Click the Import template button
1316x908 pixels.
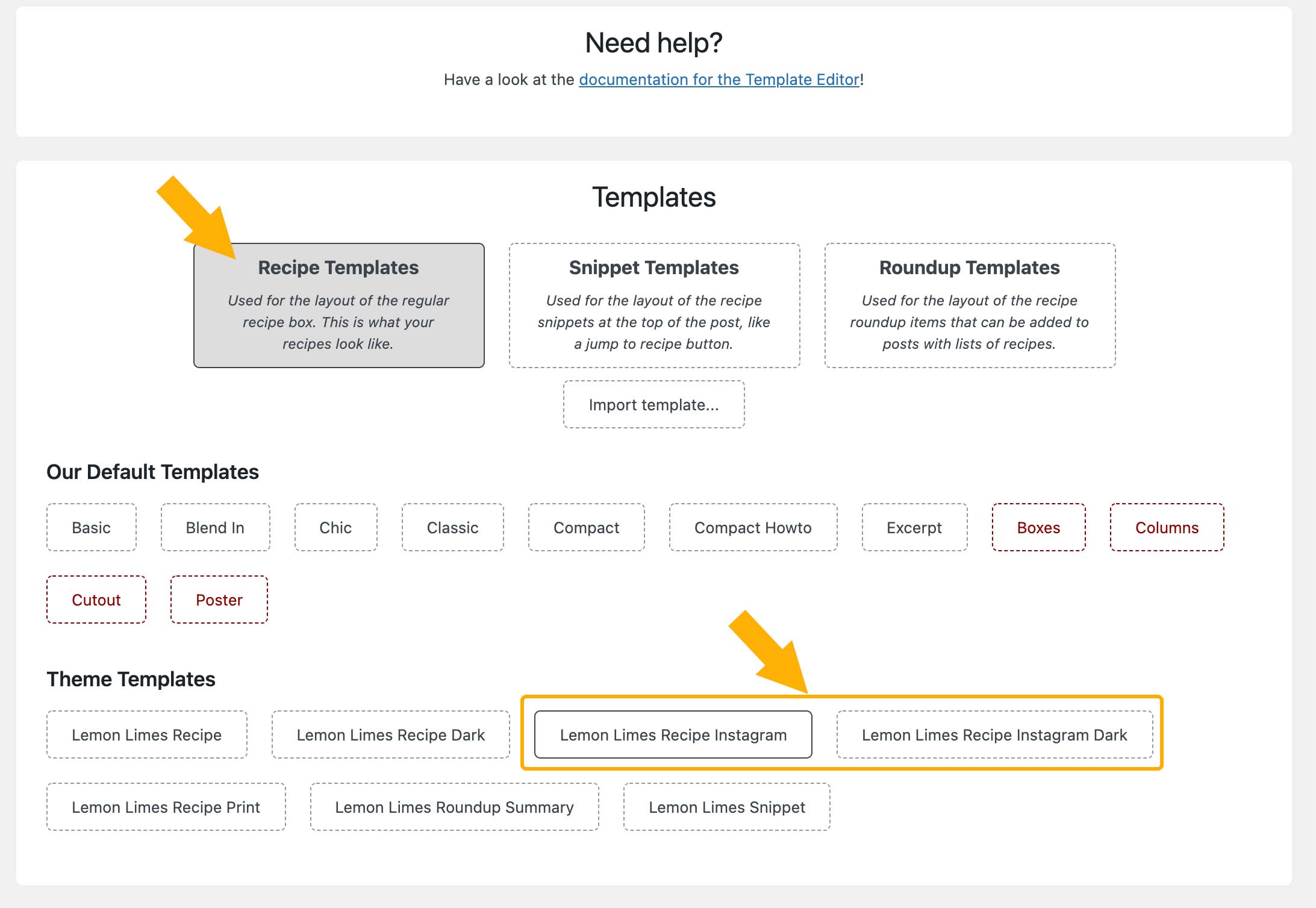point(654,405)
